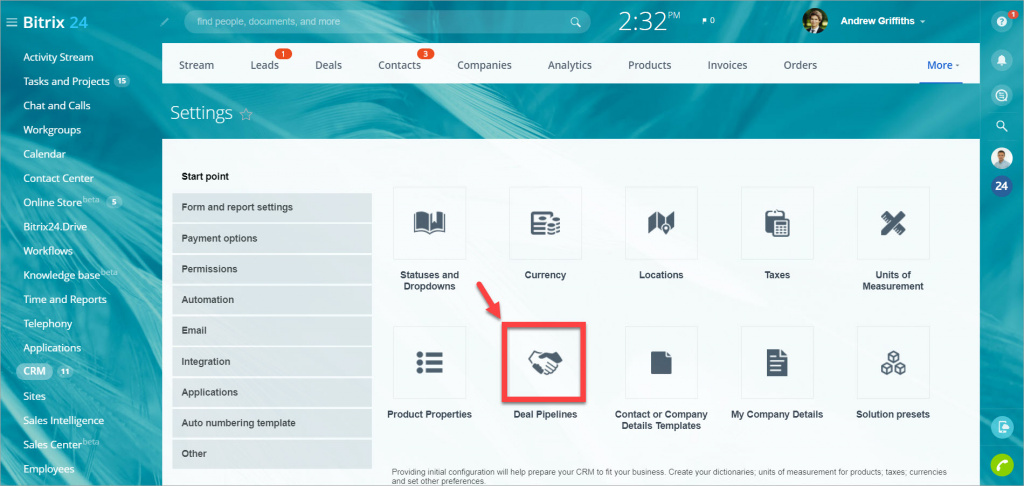The image size is (1024, 486).
Task: Expand Payment options section
Action: coord(272,238)
